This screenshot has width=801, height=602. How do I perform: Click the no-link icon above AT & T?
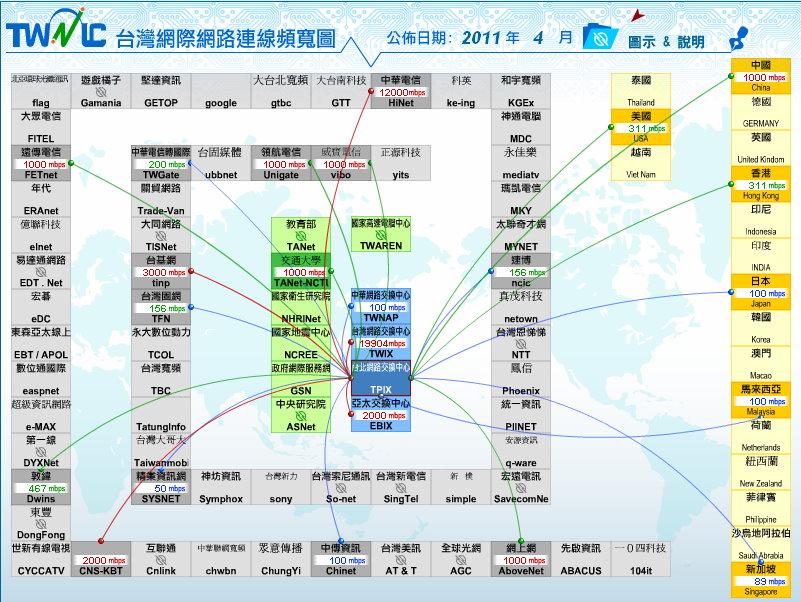pos(401,560)
